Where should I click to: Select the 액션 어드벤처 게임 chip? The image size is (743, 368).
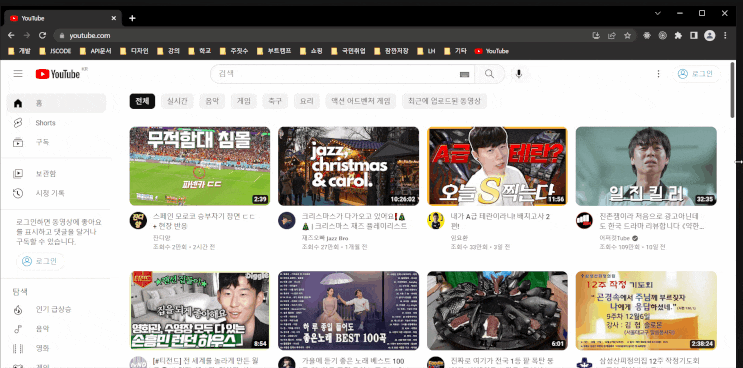361,101
